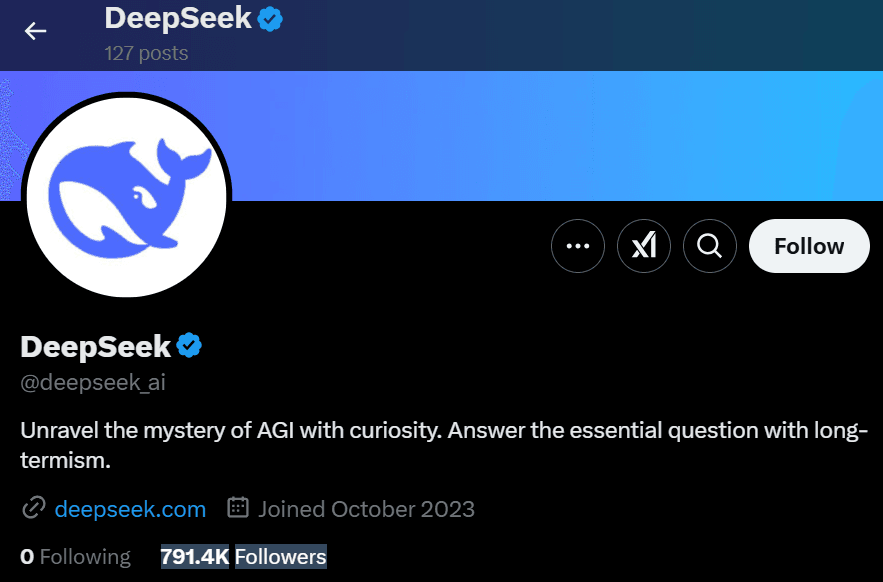Click the Grok xAI icon
The height and width of the screenshot is (582, 883).
click(x=644, y=246)
